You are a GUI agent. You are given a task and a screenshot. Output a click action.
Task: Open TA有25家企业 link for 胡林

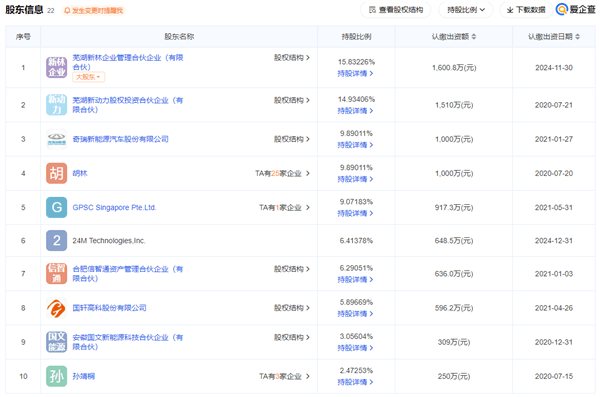(x=282, y=173)
